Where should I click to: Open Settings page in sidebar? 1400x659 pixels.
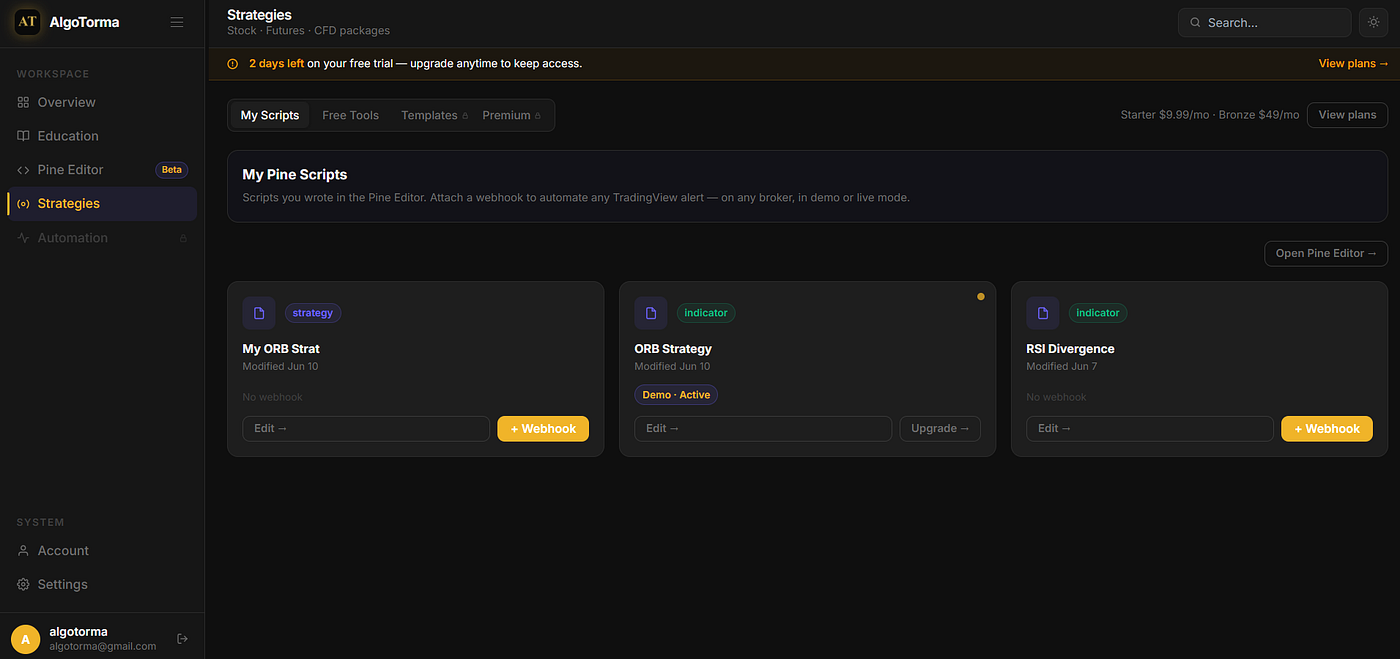(102, 585)
